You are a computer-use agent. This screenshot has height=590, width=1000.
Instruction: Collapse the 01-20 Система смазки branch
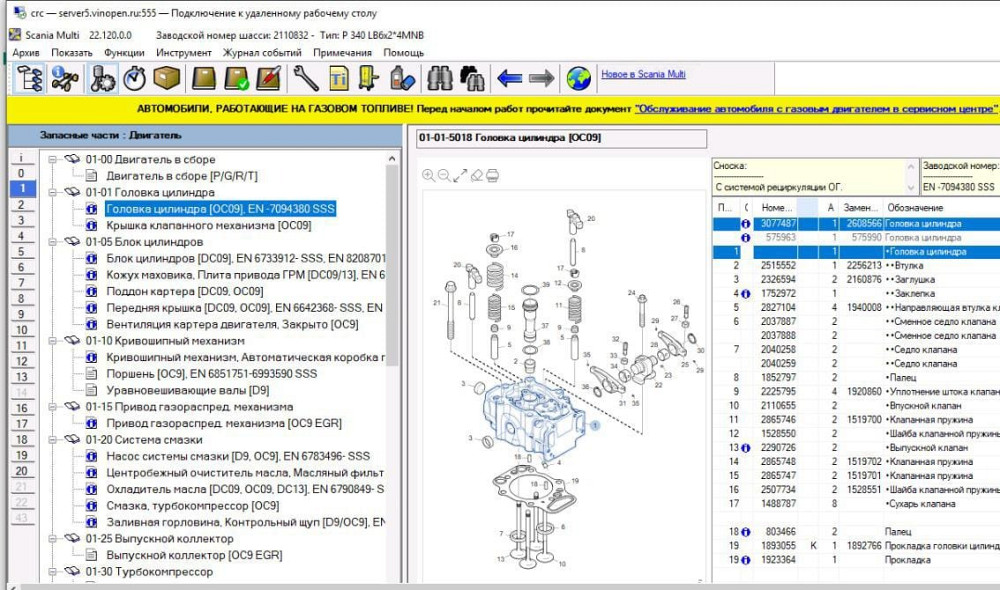coord(52,440)
